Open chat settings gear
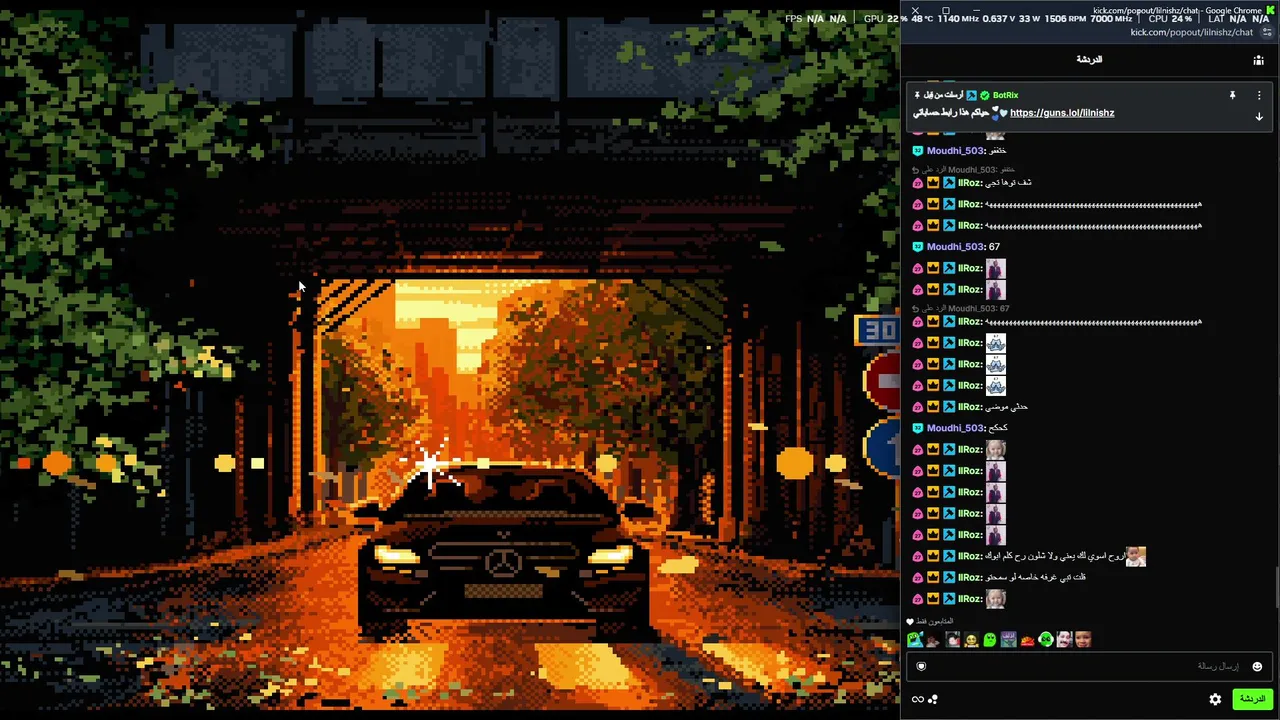1280x720 pixels. pos(1215,700)
